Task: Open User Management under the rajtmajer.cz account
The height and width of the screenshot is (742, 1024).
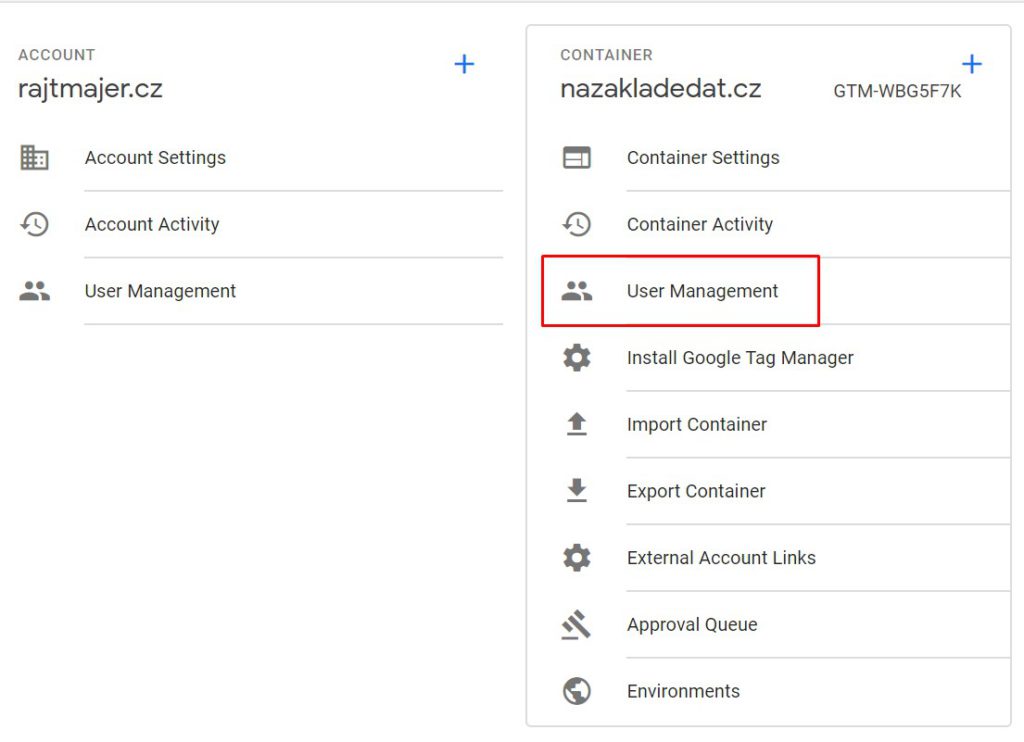Action: 160,291
